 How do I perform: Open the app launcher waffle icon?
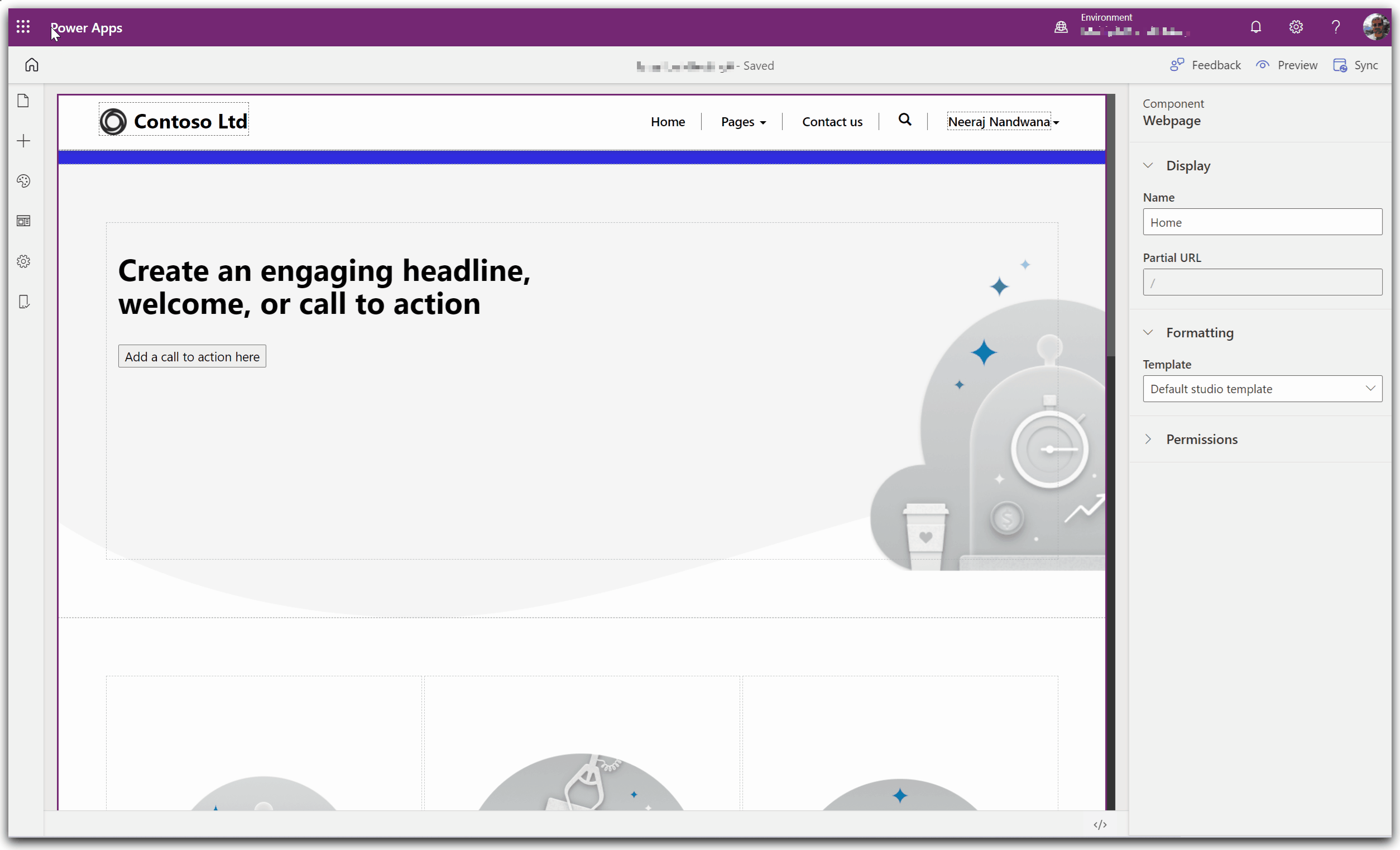(x=23, y=27)
